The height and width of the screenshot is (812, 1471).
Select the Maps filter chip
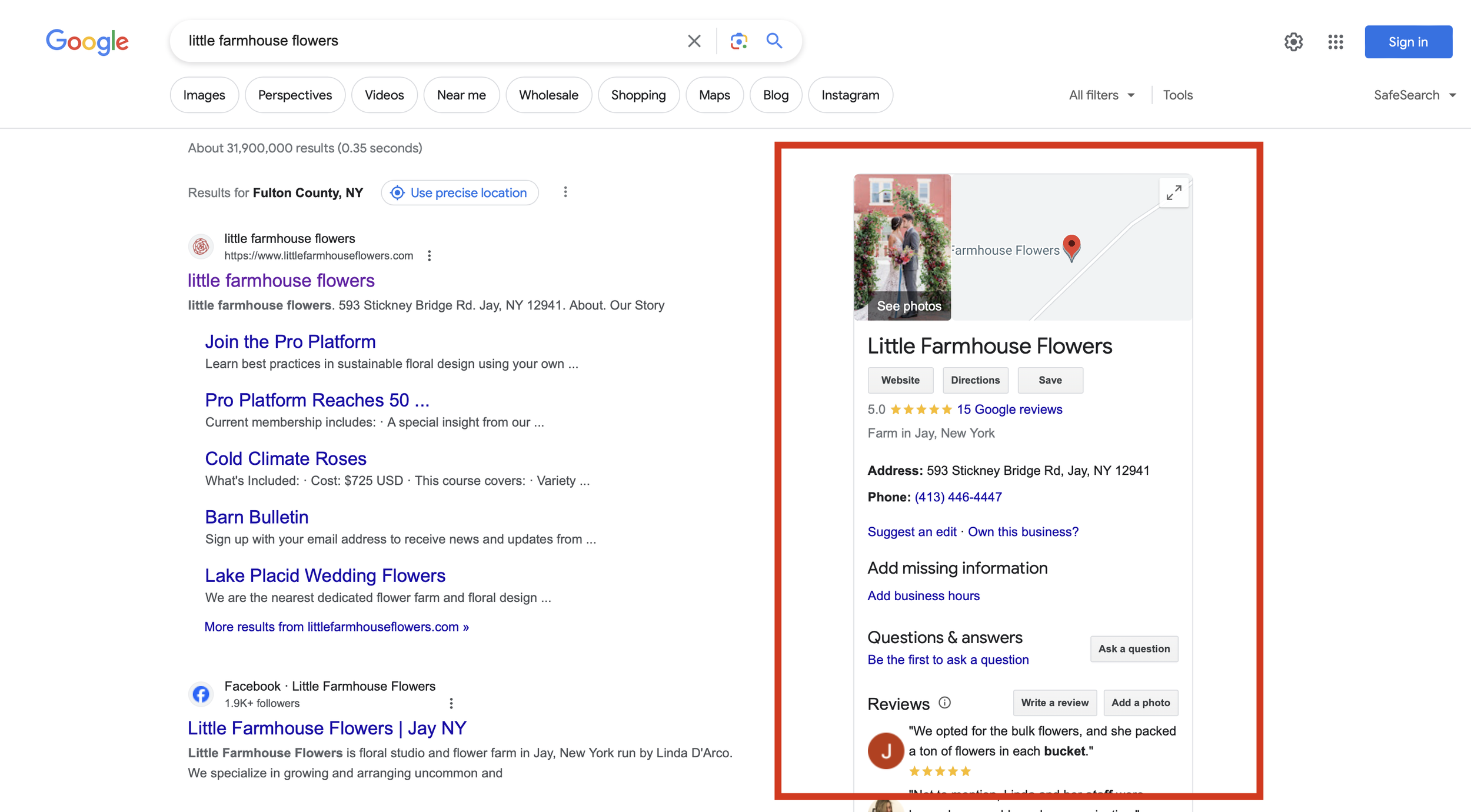coord(714,95)
